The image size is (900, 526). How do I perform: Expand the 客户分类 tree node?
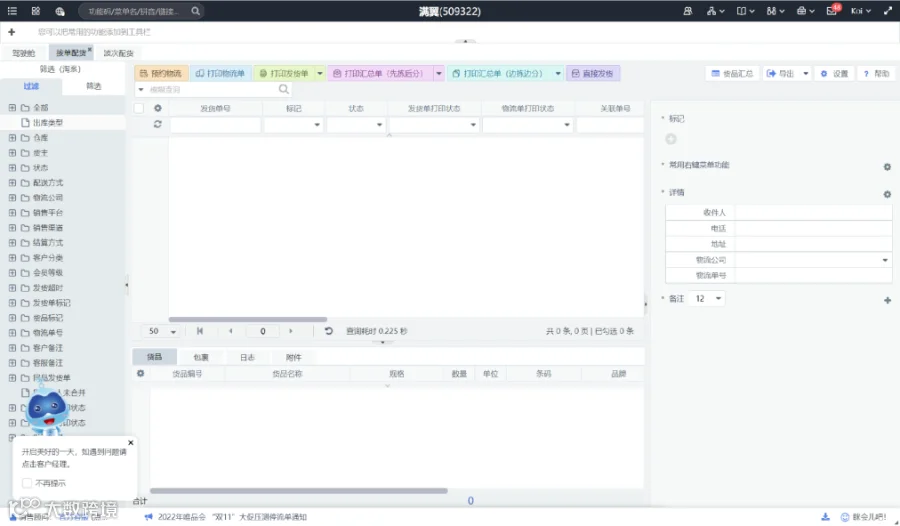click(12, 258)
